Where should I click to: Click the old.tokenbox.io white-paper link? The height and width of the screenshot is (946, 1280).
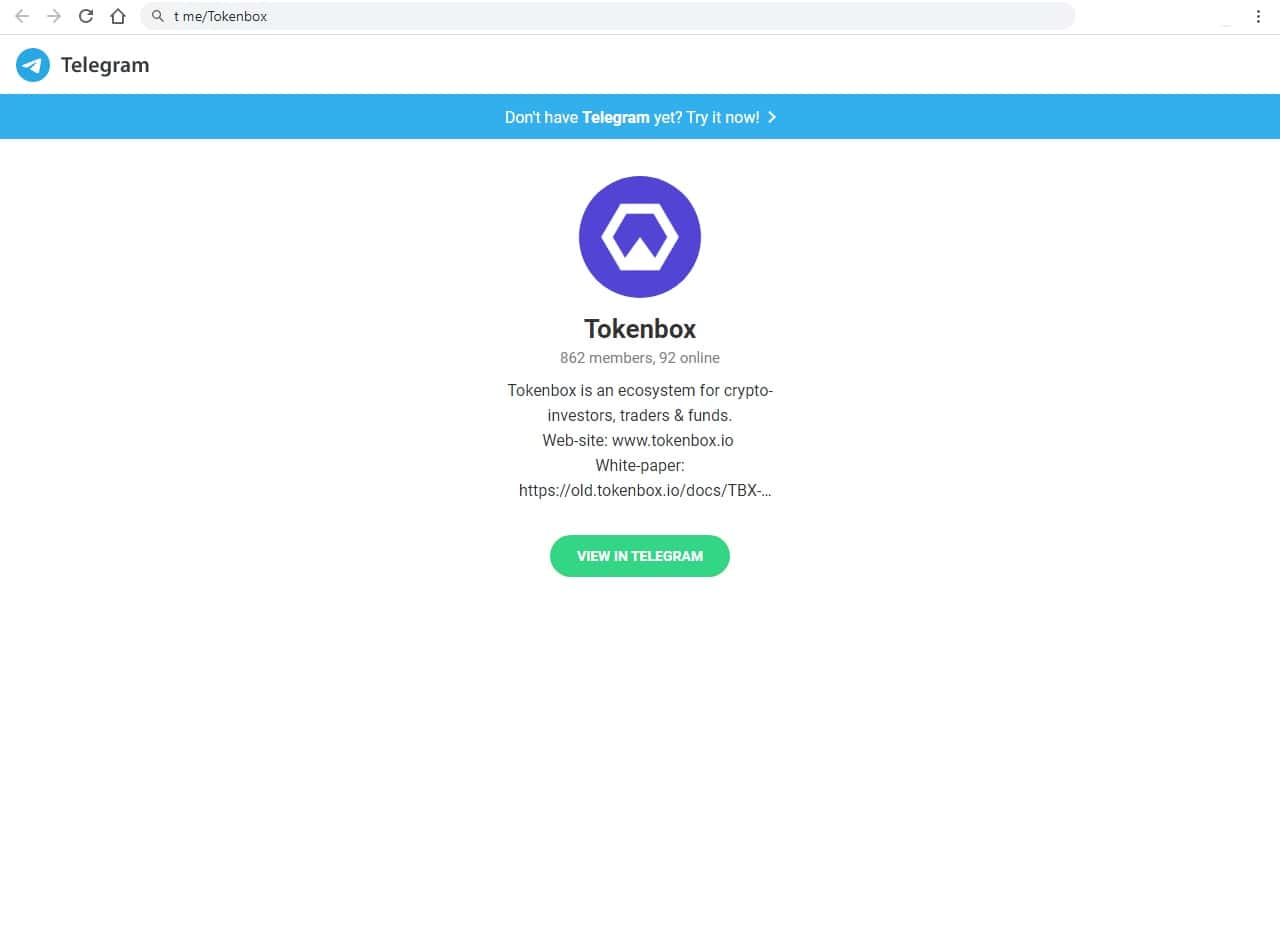point(645,490)
